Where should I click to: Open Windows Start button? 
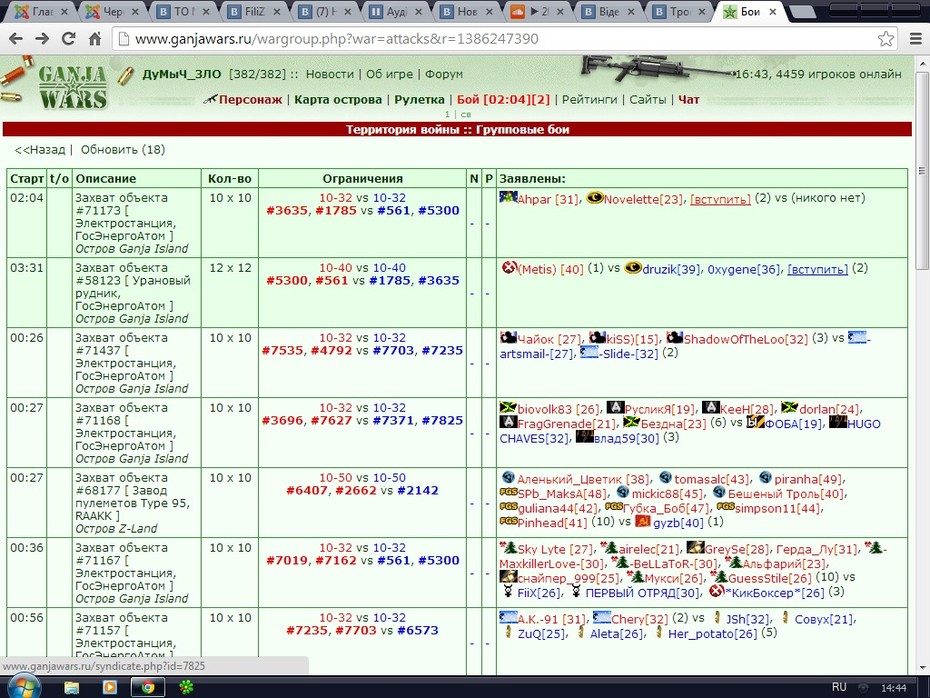click(x=24, y=687)
